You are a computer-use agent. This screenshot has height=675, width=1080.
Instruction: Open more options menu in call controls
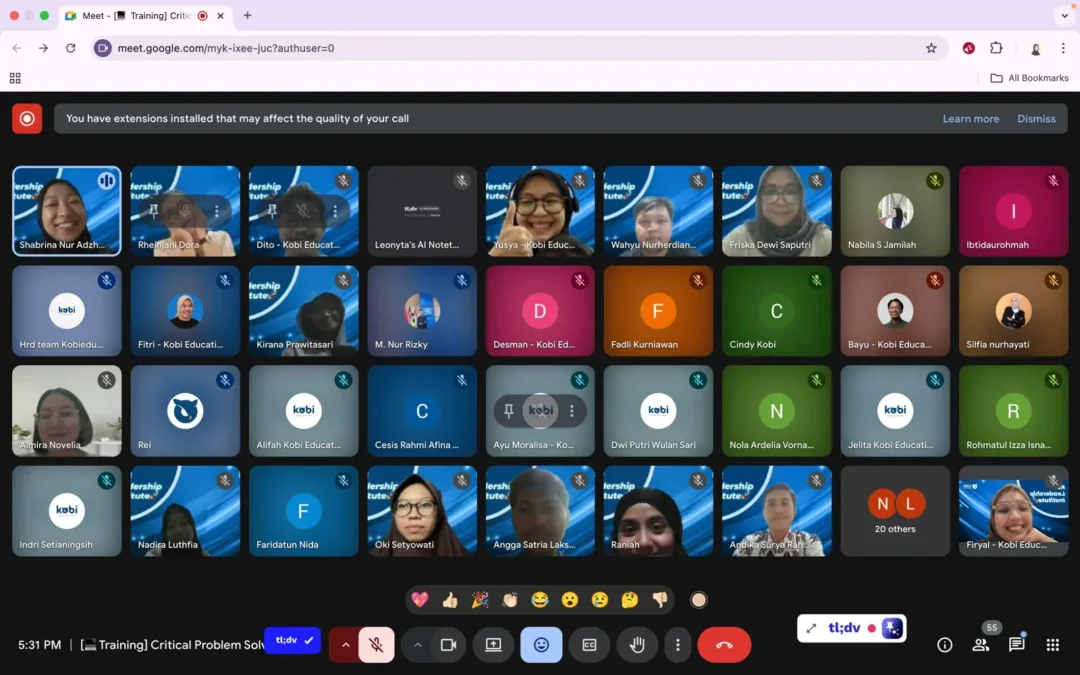tap(678, 645)
